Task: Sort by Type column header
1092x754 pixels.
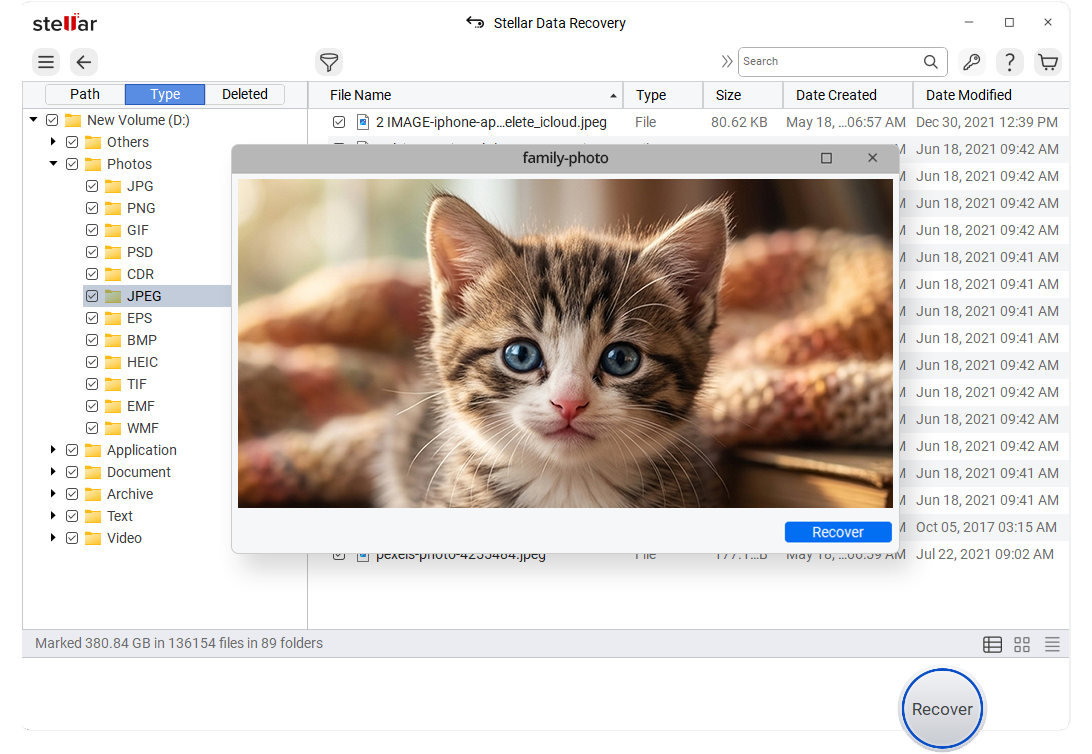Action: tap(662, 95)
